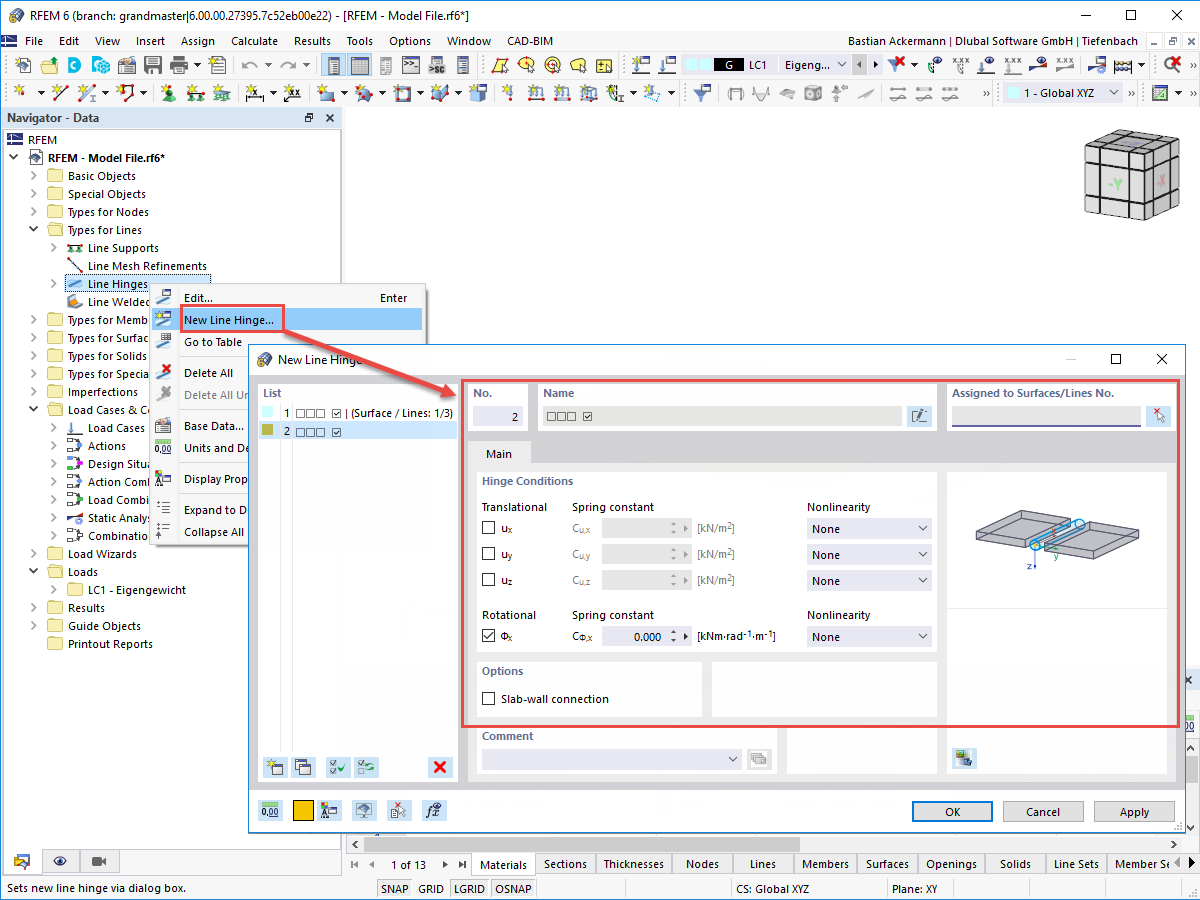Click the select surfaces pick icon
1200x900 pixels.
pyautogui.click(x=1158, y=416)
